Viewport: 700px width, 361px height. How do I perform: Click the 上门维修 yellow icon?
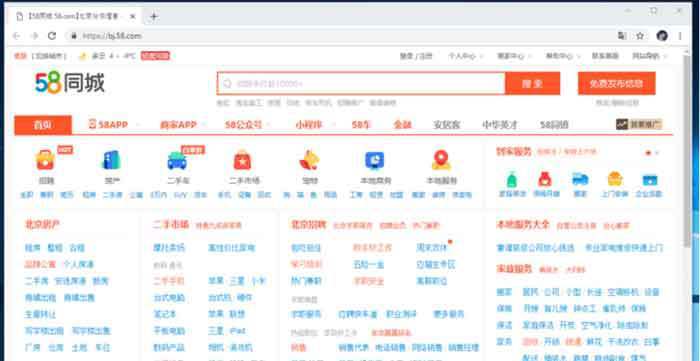click(x=615, y=178)
